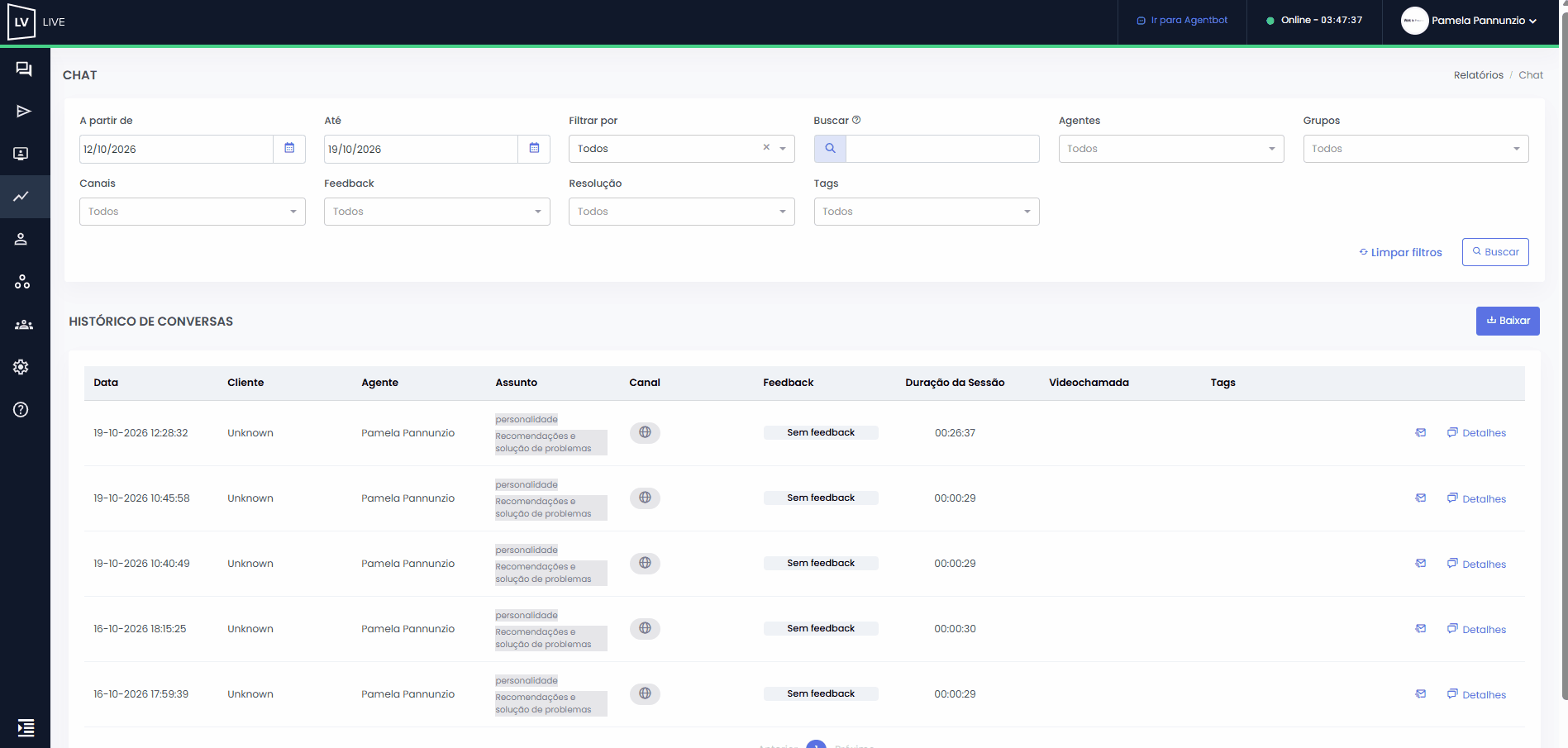Open the Resolução dropdown

(x=682, y=212)
